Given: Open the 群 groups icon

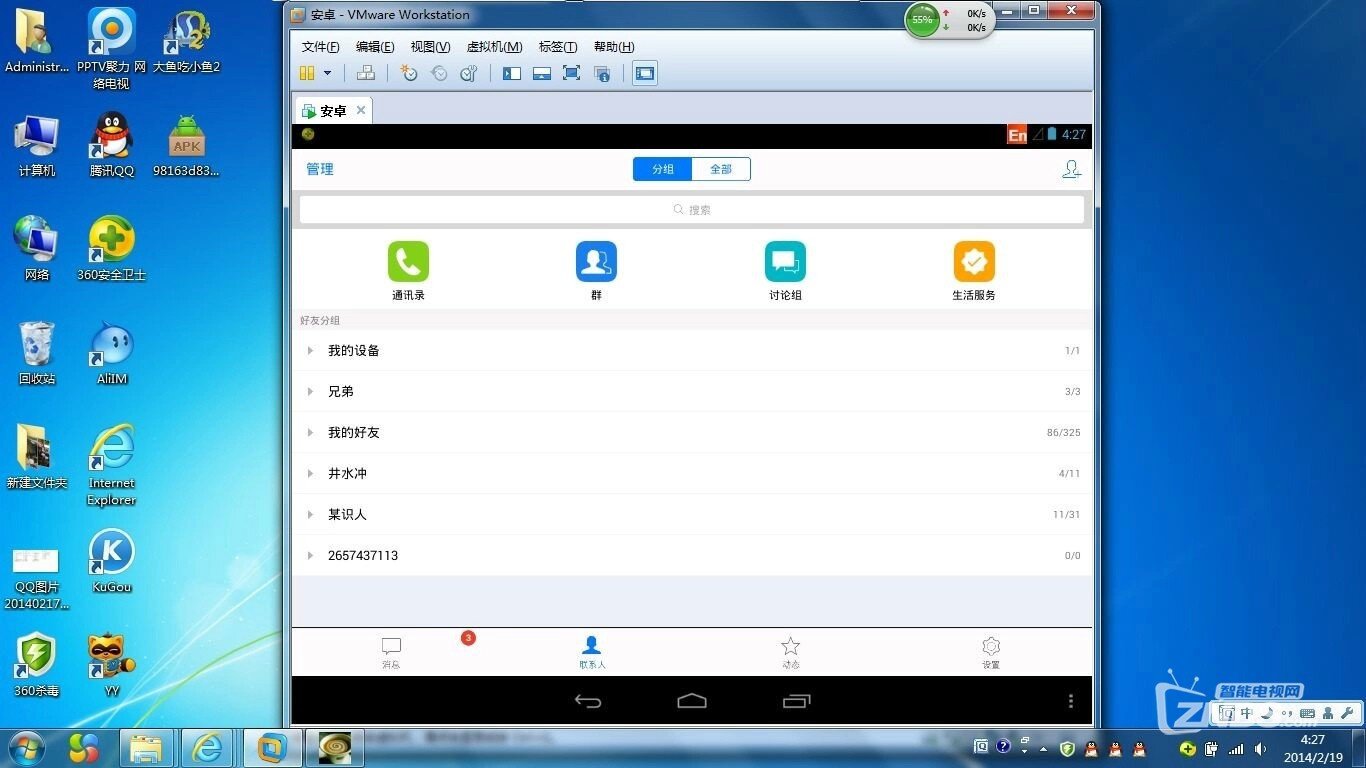Looking at the screenshot, I should coord(596,262).
